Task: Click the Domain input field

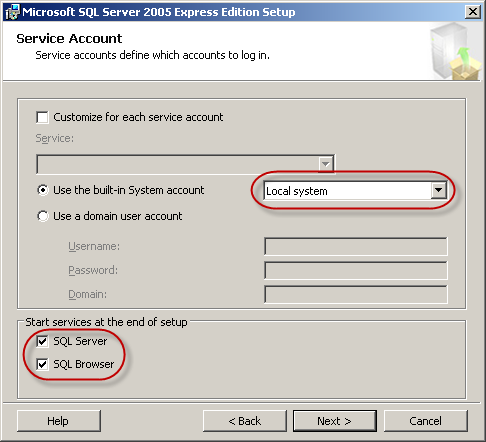Action: [x=356, y=294]
